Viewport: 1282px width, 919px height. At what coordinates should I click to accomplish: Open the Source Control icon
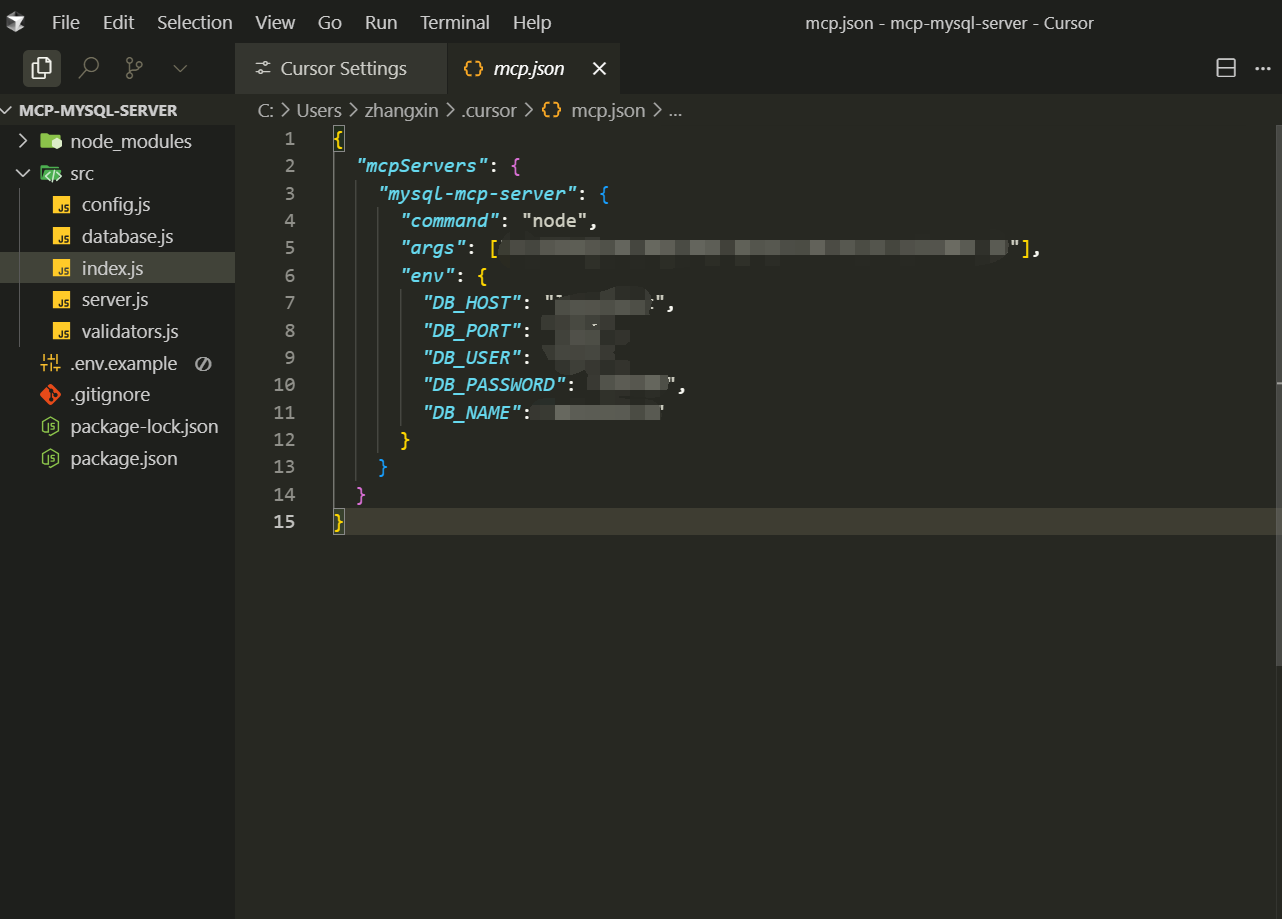[134, 68]
